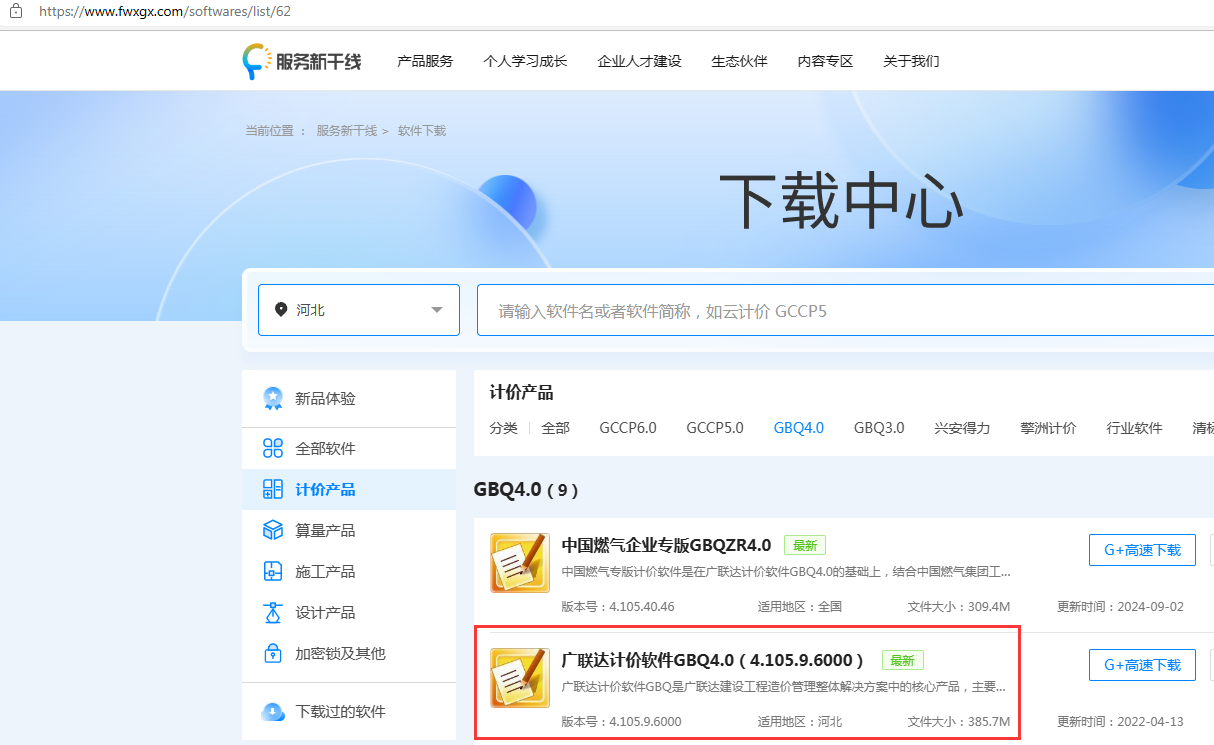1214x745 pixels.
Task: Open the 关于我们 menu
Action: pyautogui.click(x=911, y=61)
